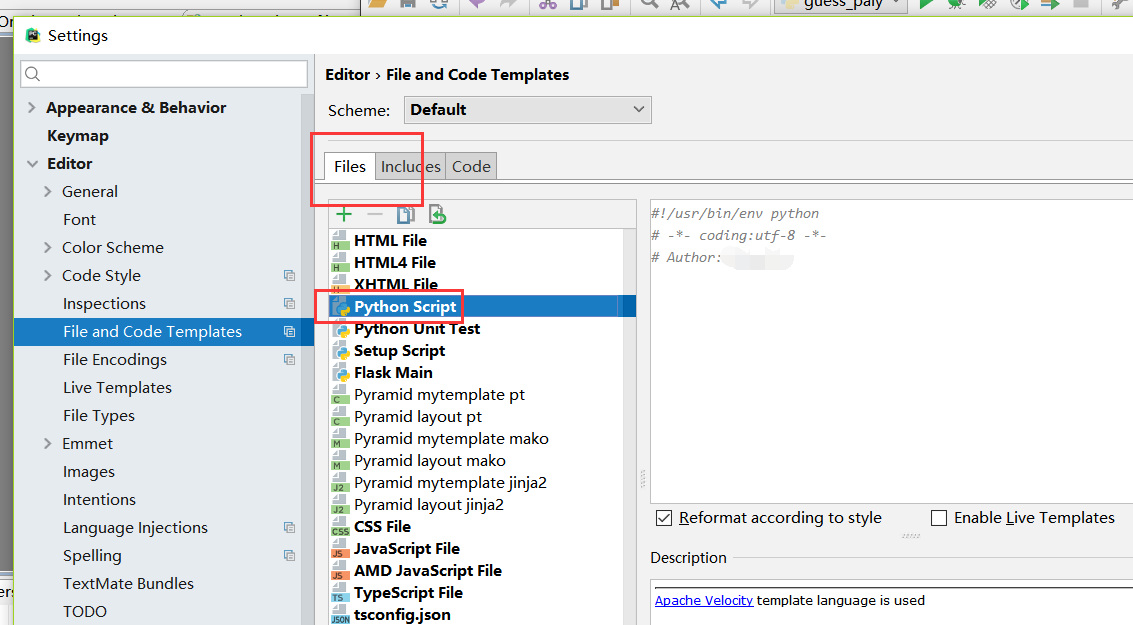Select TextMate Bundles in settings tree

(x=129, y=584)
